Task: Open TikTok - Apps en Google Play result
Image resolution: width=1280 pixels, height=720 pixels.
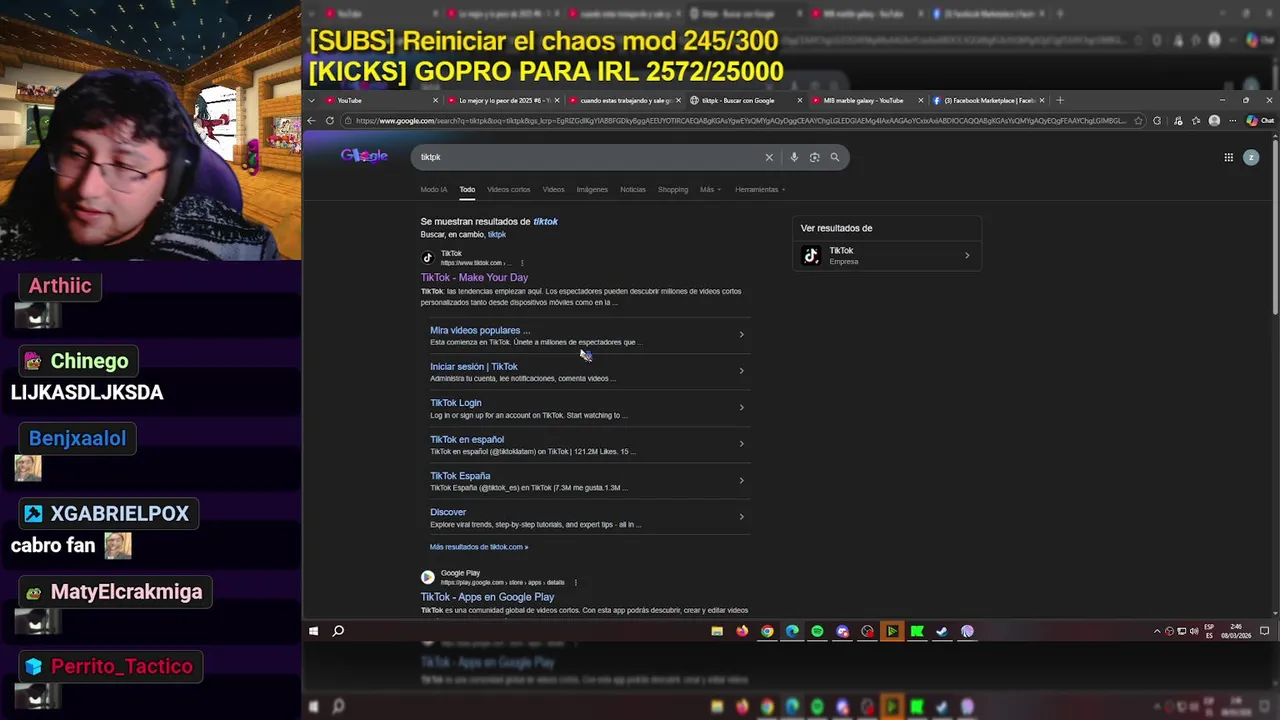Action: [x=487, y=597]
